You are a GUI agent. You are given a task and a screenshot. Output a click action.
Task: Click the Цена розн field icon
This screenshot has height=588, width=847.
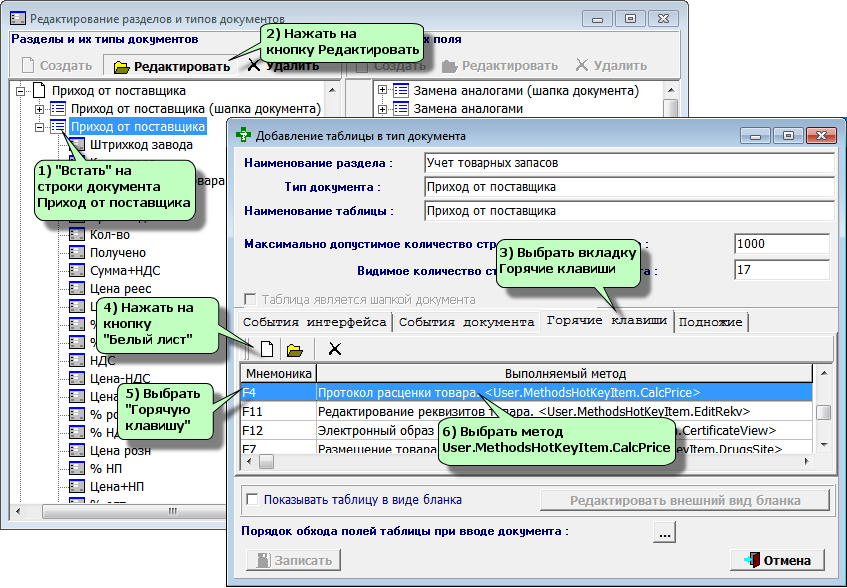(77, 451)
